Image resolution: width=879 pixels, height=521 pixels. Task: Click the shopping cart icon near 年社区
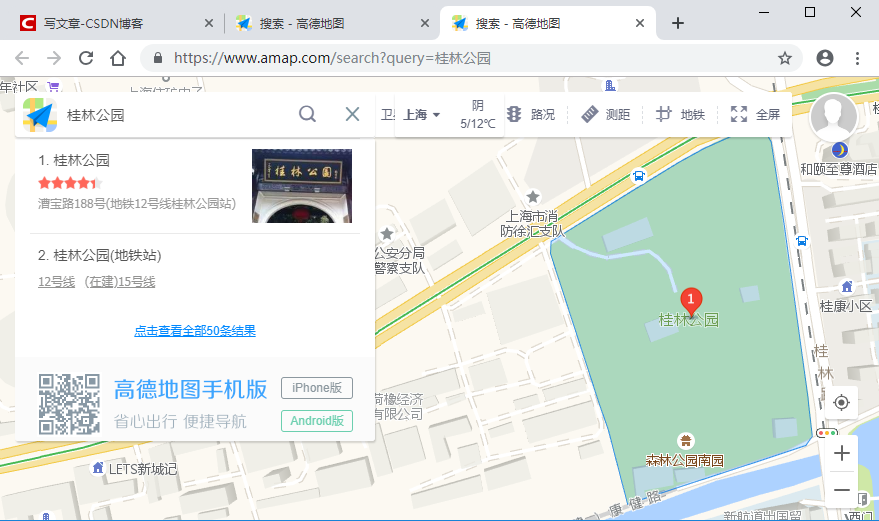point(53,86)
